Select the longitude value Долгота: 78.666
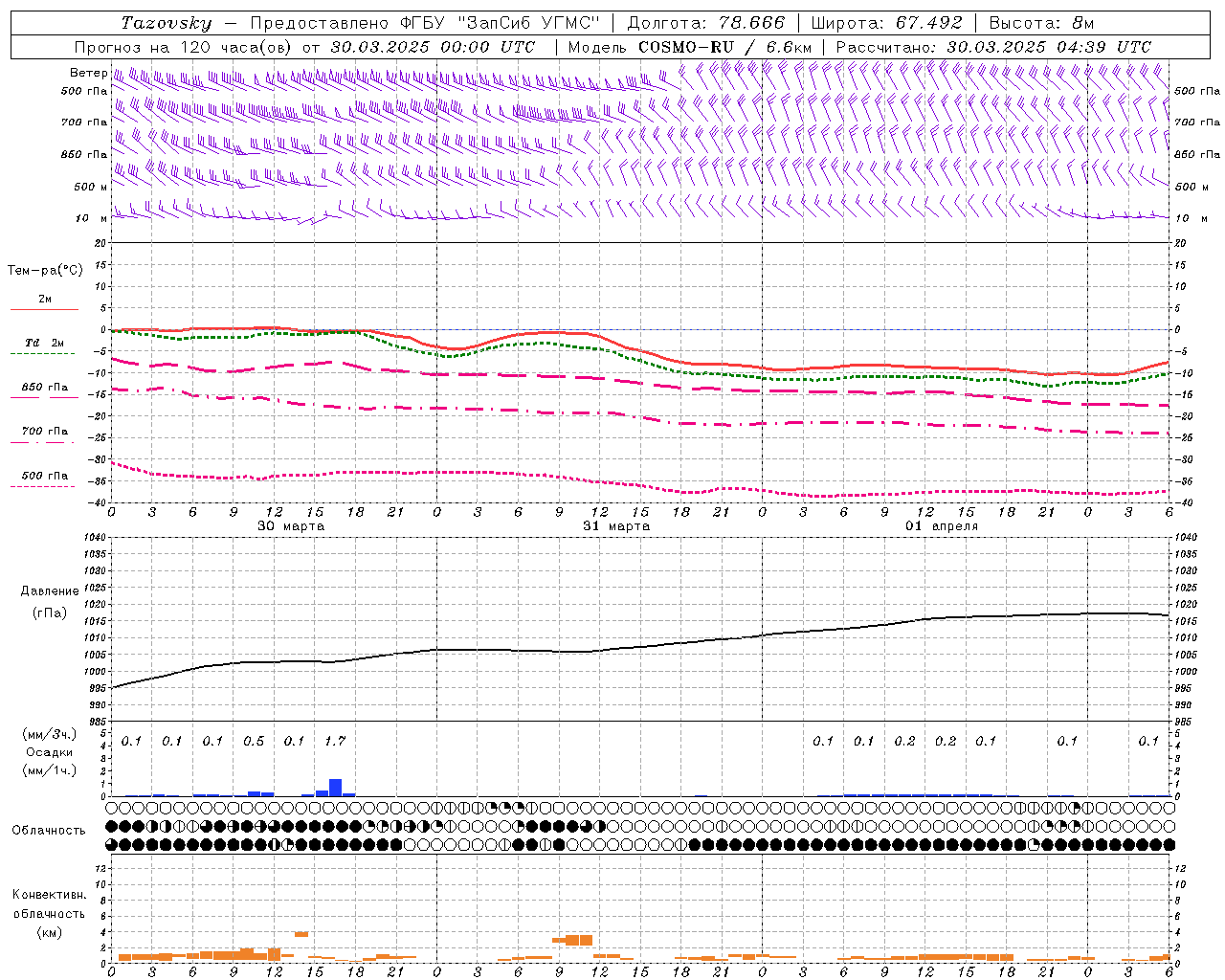1225x980 pixels. point(706,23)
